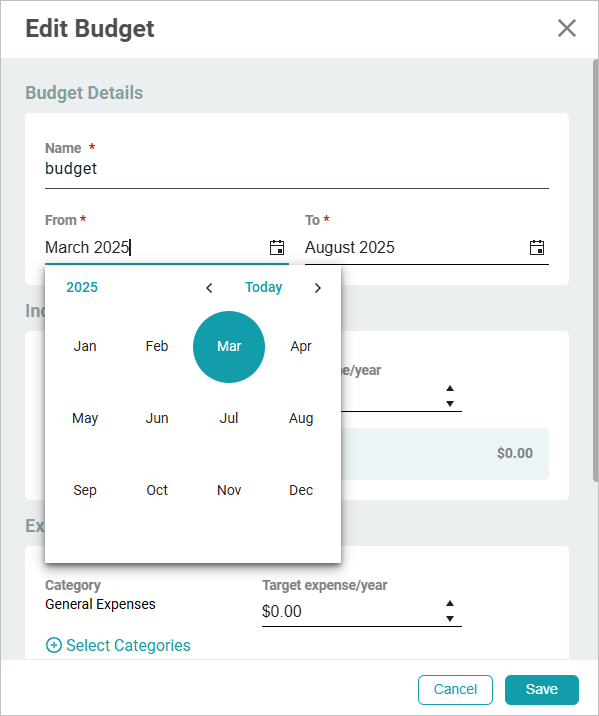
Task: Choose Oct in the month picker
Action: click(157, 490)
